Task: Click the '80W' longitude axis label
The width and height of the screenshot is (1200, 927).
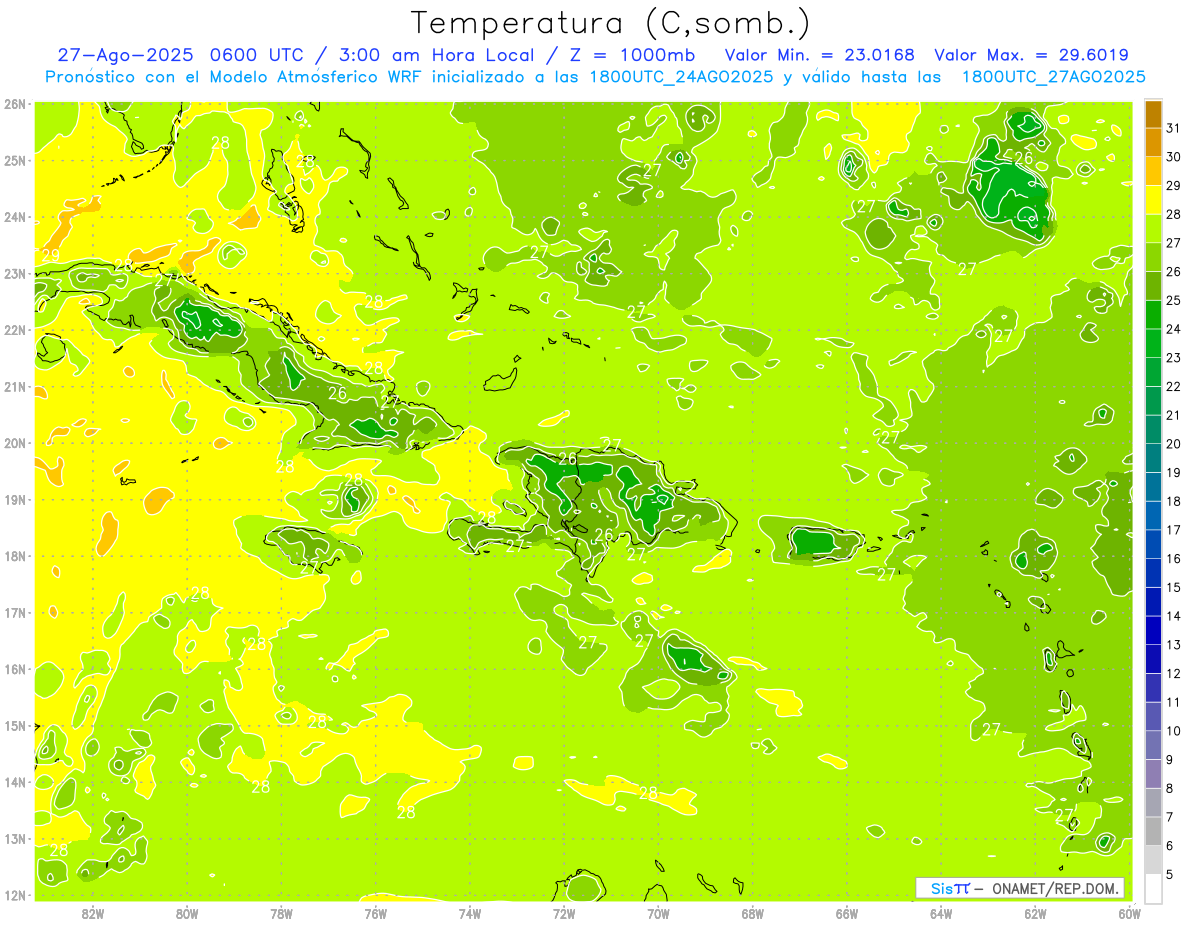Action: tap(187, 914)
